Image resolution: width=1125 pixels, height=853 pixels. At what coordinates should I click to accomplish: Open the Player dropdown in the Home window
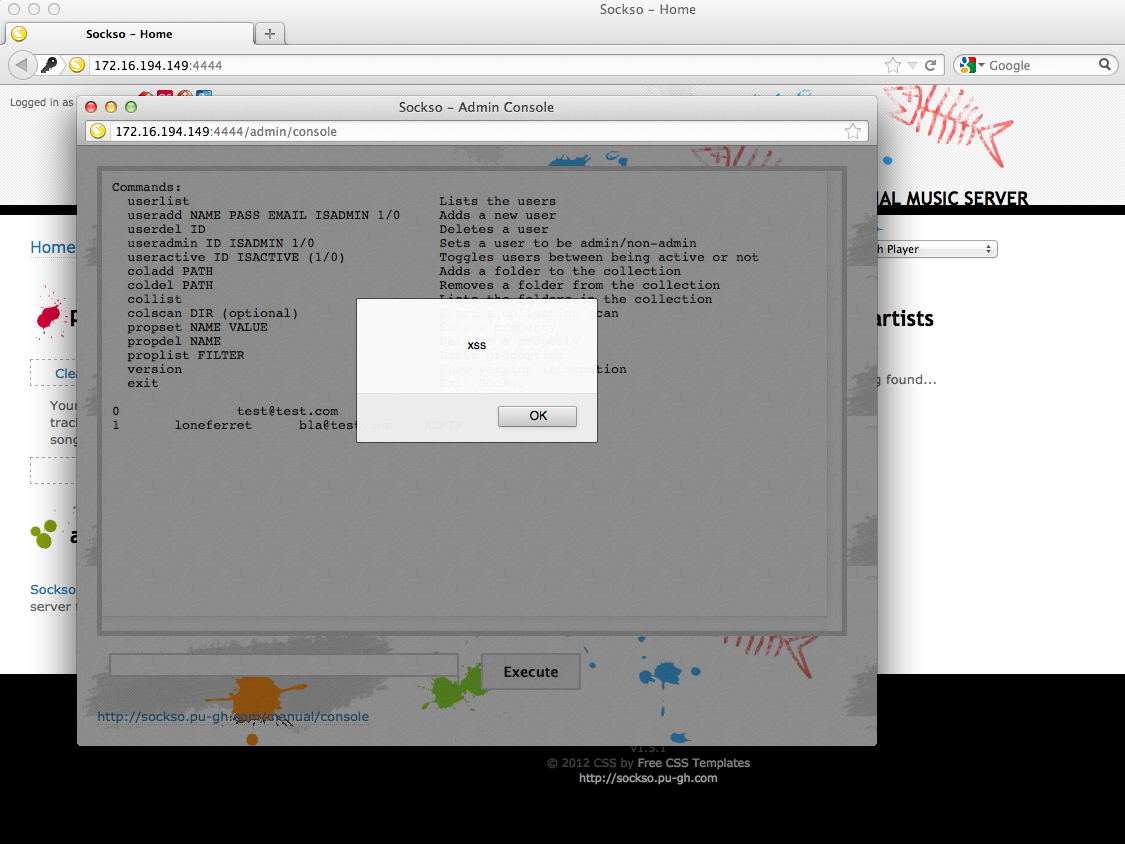(936, 249)
